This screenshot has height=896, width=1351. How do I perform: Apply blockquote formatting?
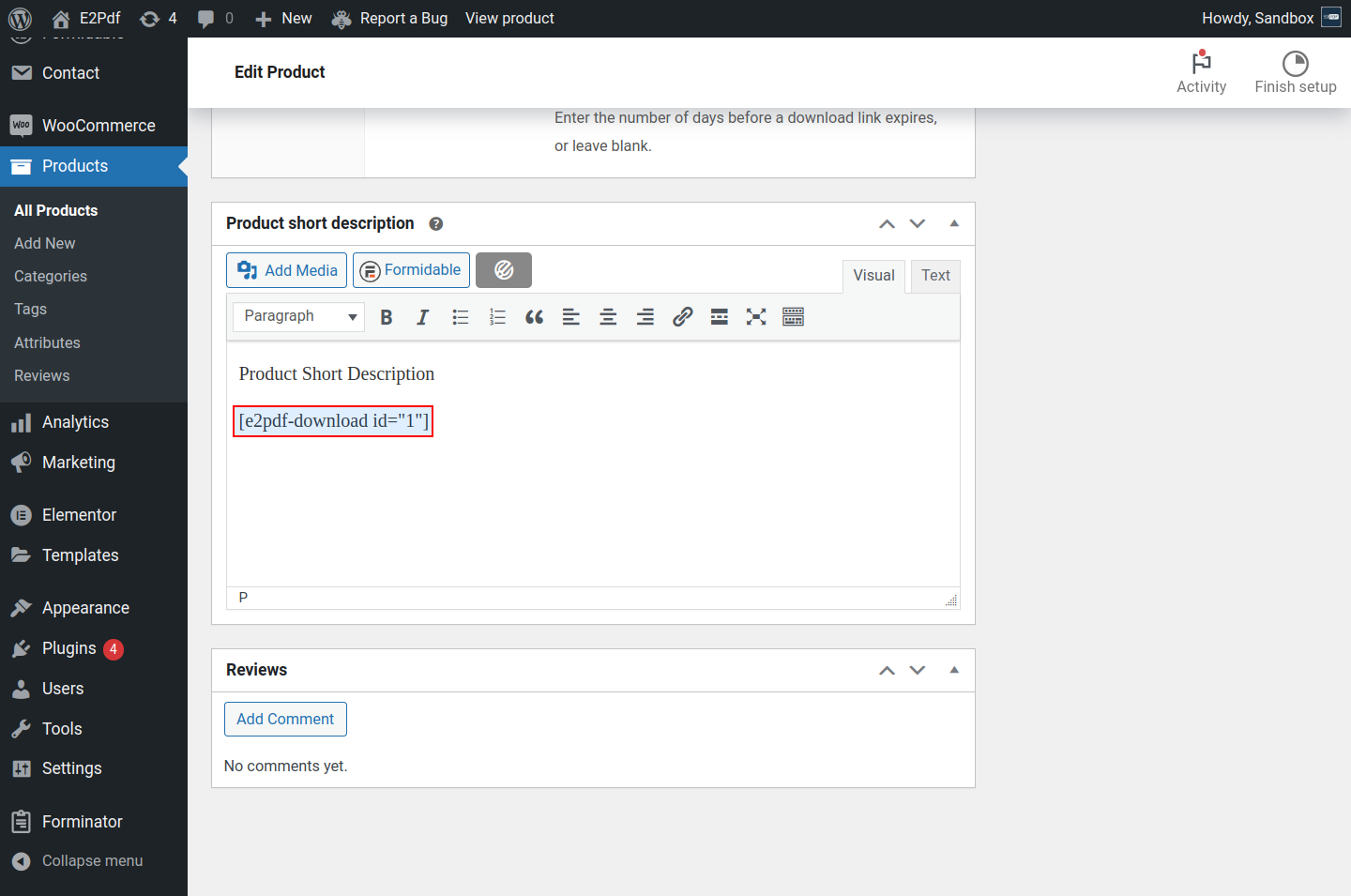click(534, 317)
